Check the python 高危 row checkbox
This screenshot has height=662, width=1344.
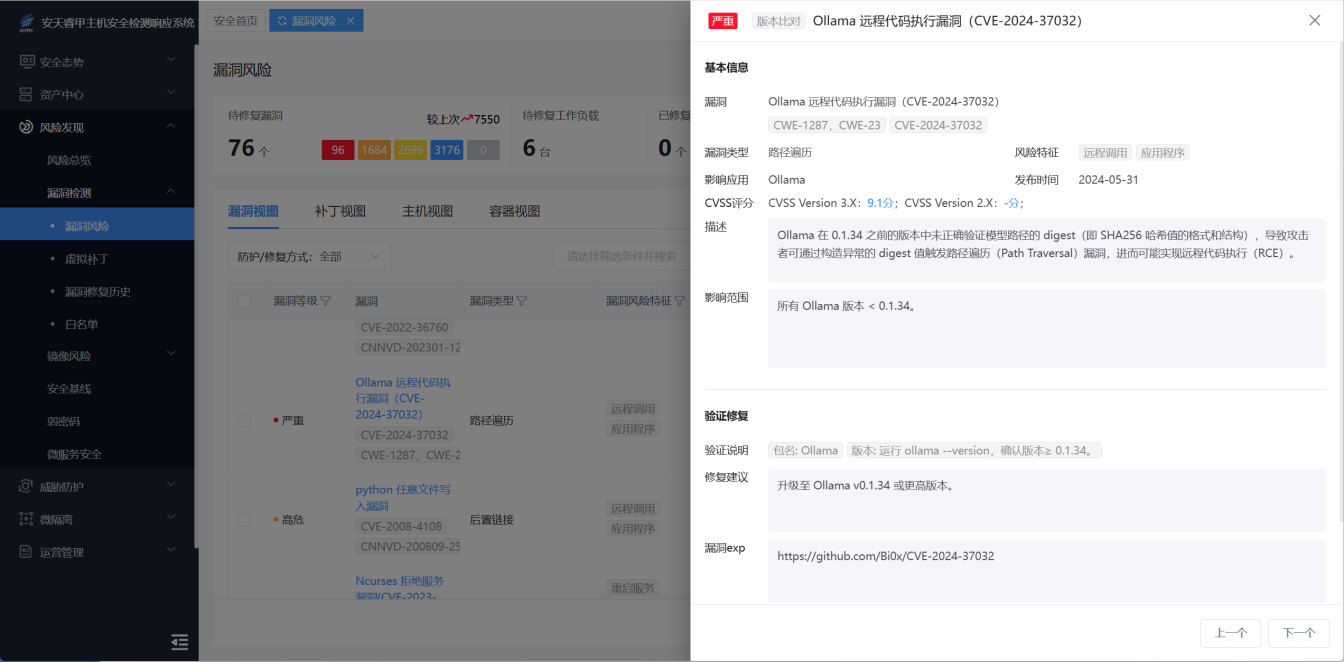point(244,520)
